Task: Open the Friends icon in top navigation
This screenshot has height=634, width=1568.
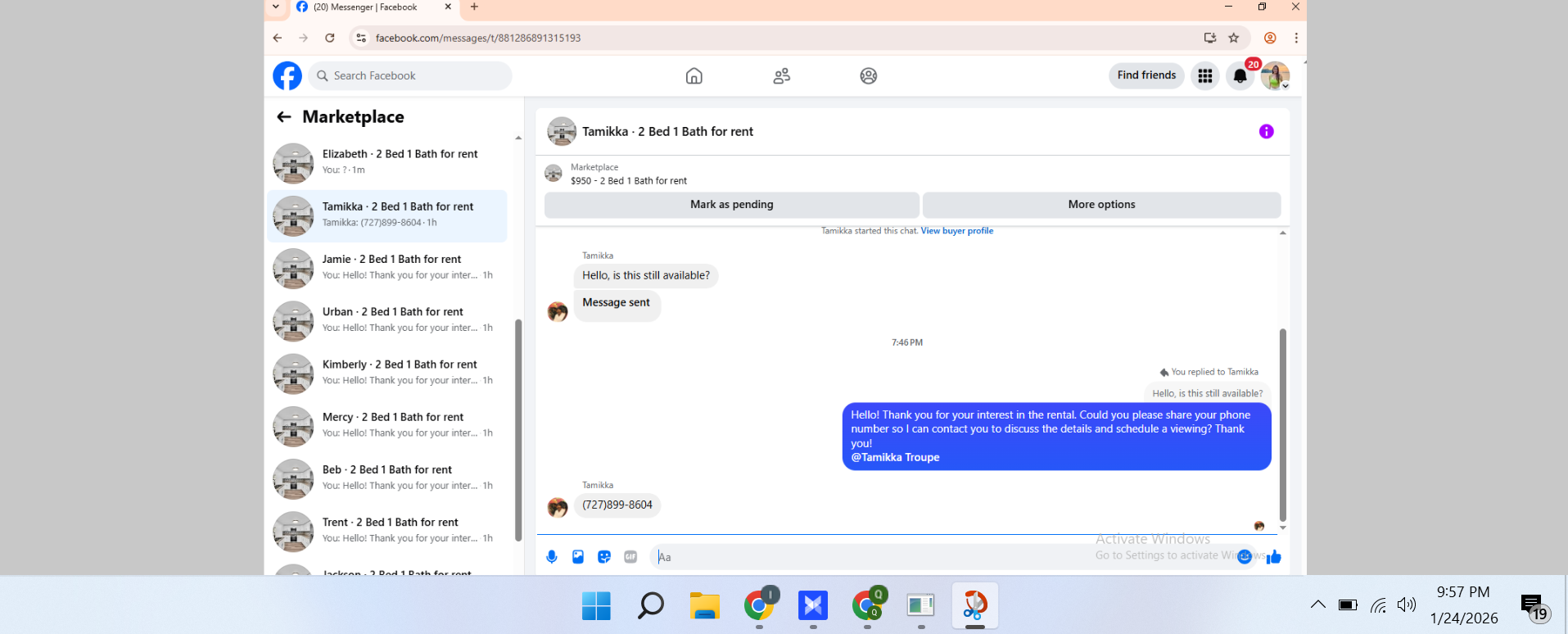Action: coord(782,76)
